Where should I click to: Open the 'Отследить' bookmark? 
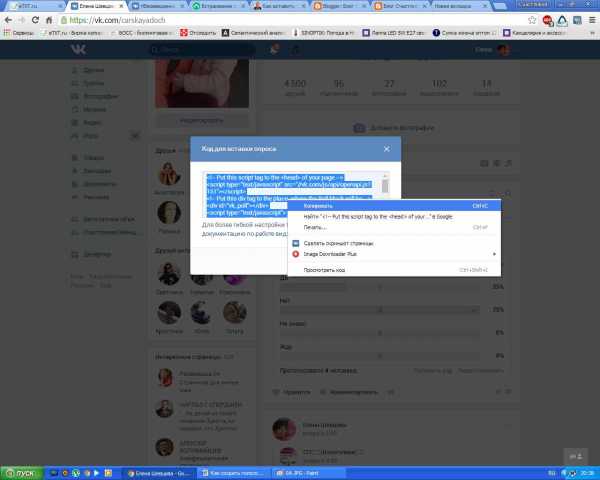click(x=198, y=33)
